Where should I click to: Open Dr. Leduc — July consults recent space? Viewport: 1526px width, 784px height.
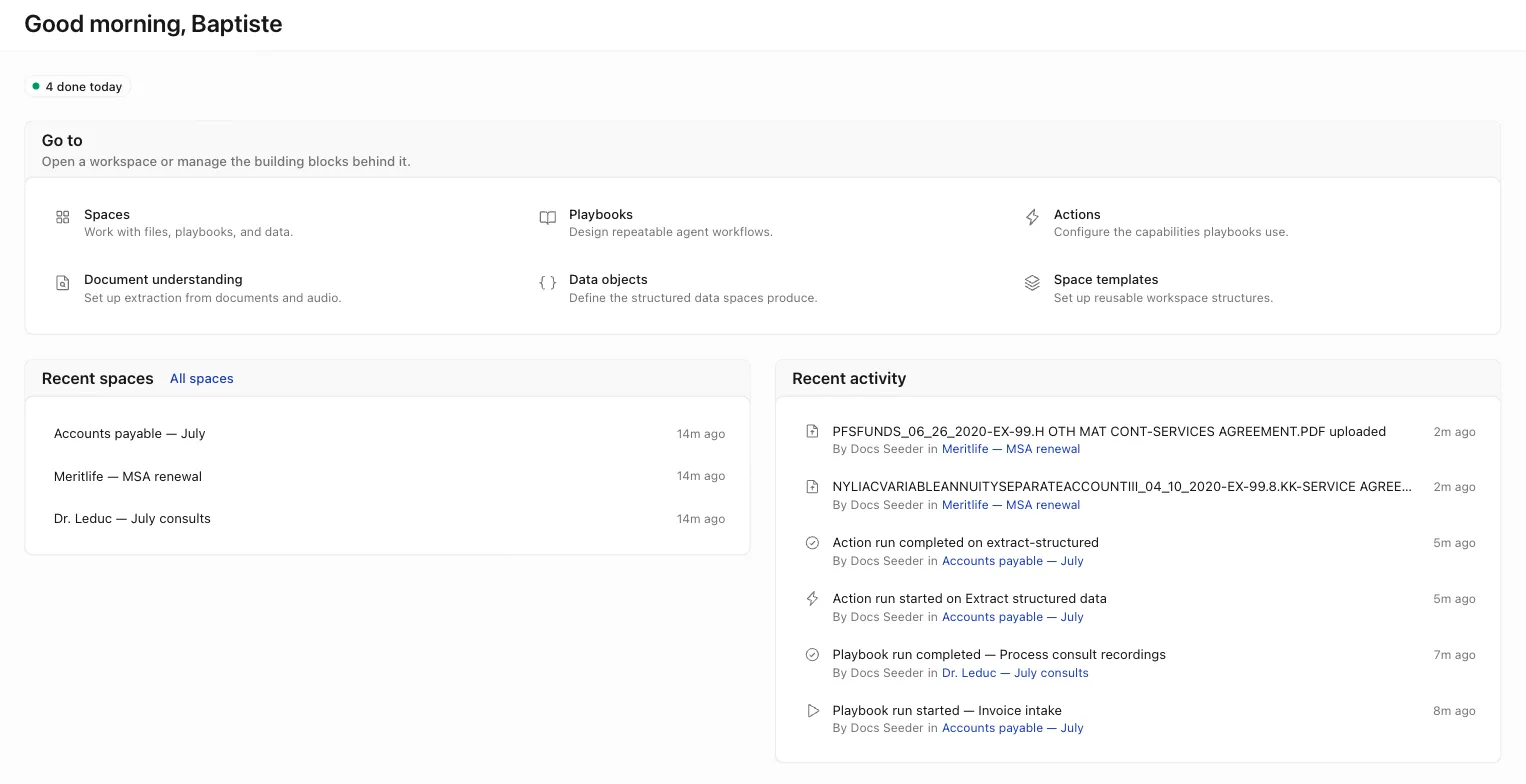pos(387,519)
